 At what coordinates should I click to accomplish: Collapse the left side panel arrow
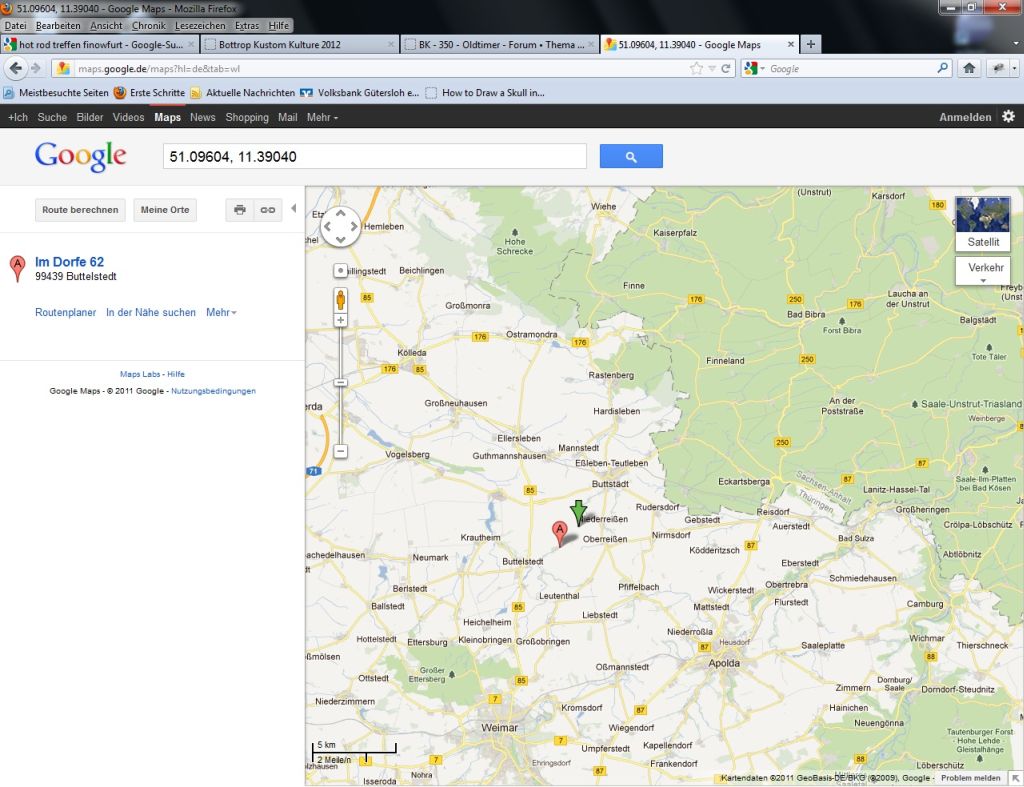(x=293, y=209)
